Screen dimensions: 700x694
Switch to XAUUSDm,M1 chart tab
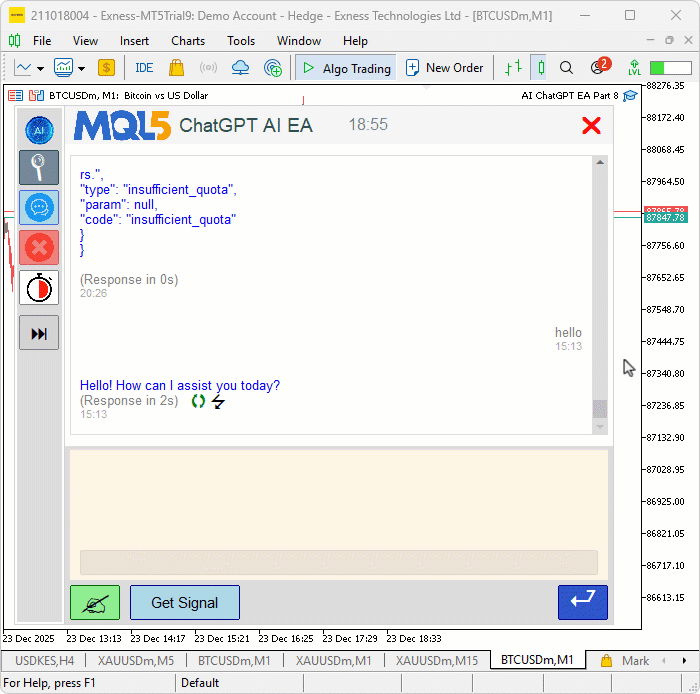click(333, 661)
